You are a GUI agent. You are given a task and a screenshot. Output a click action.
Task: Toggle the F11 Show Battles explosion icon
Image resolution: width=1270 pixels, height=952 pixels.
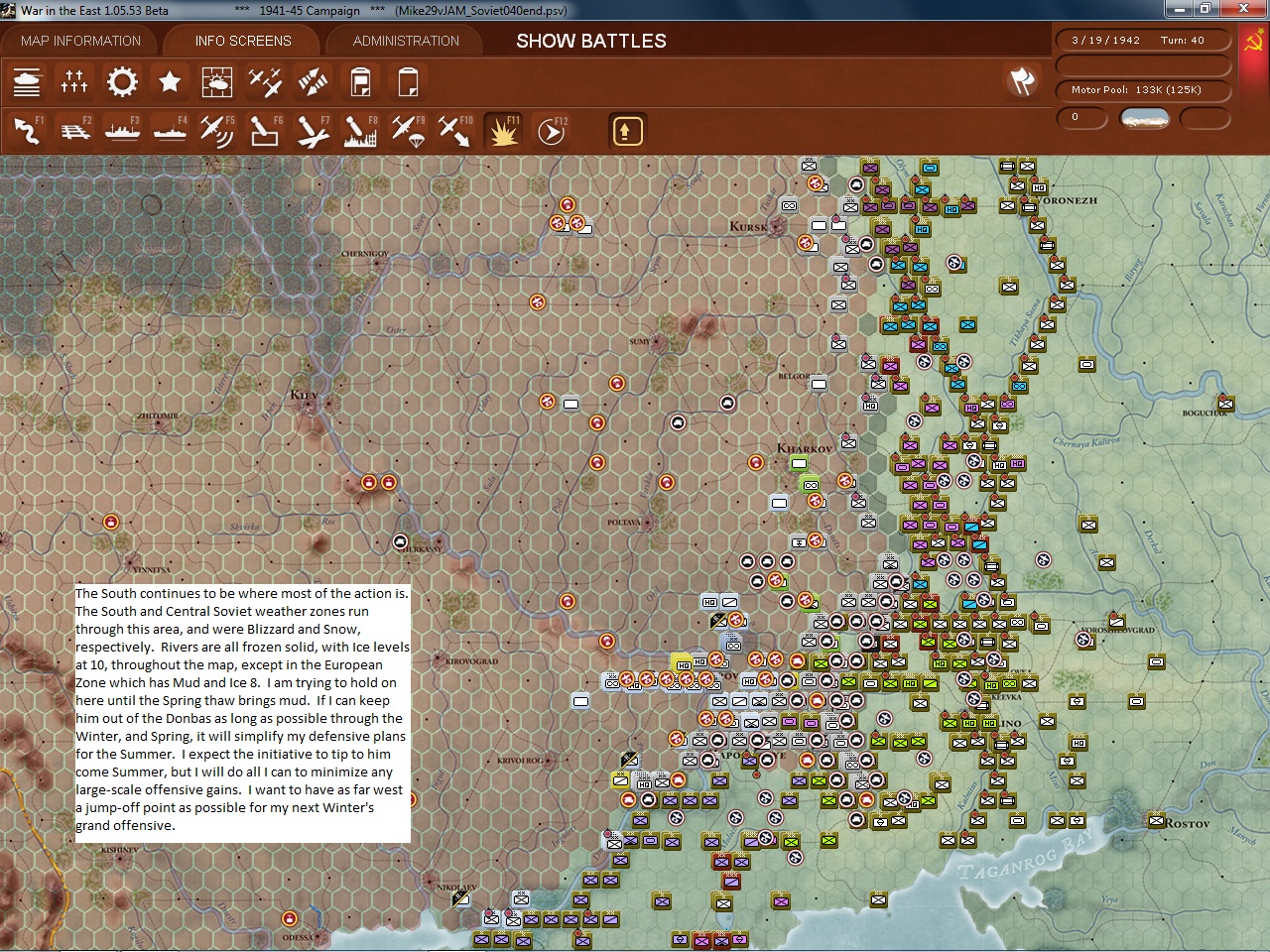pyautogui.click(x=503, y=130)
